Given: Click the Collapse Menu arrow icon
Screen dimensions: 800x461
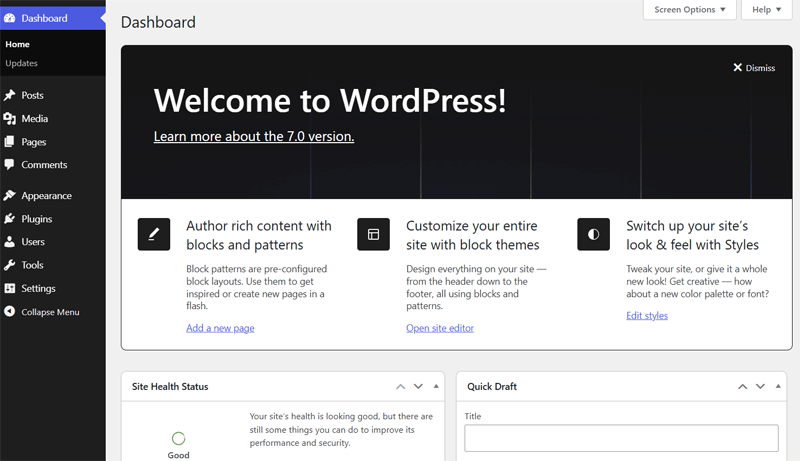Looking at the screenshot, I should [x=10, y=312].
